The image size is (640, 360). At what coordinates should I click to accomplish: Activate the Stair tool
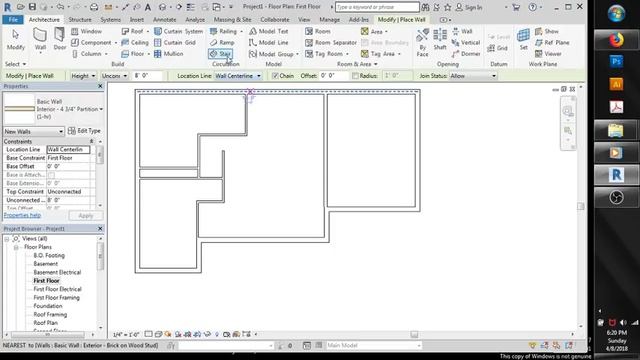220,53
